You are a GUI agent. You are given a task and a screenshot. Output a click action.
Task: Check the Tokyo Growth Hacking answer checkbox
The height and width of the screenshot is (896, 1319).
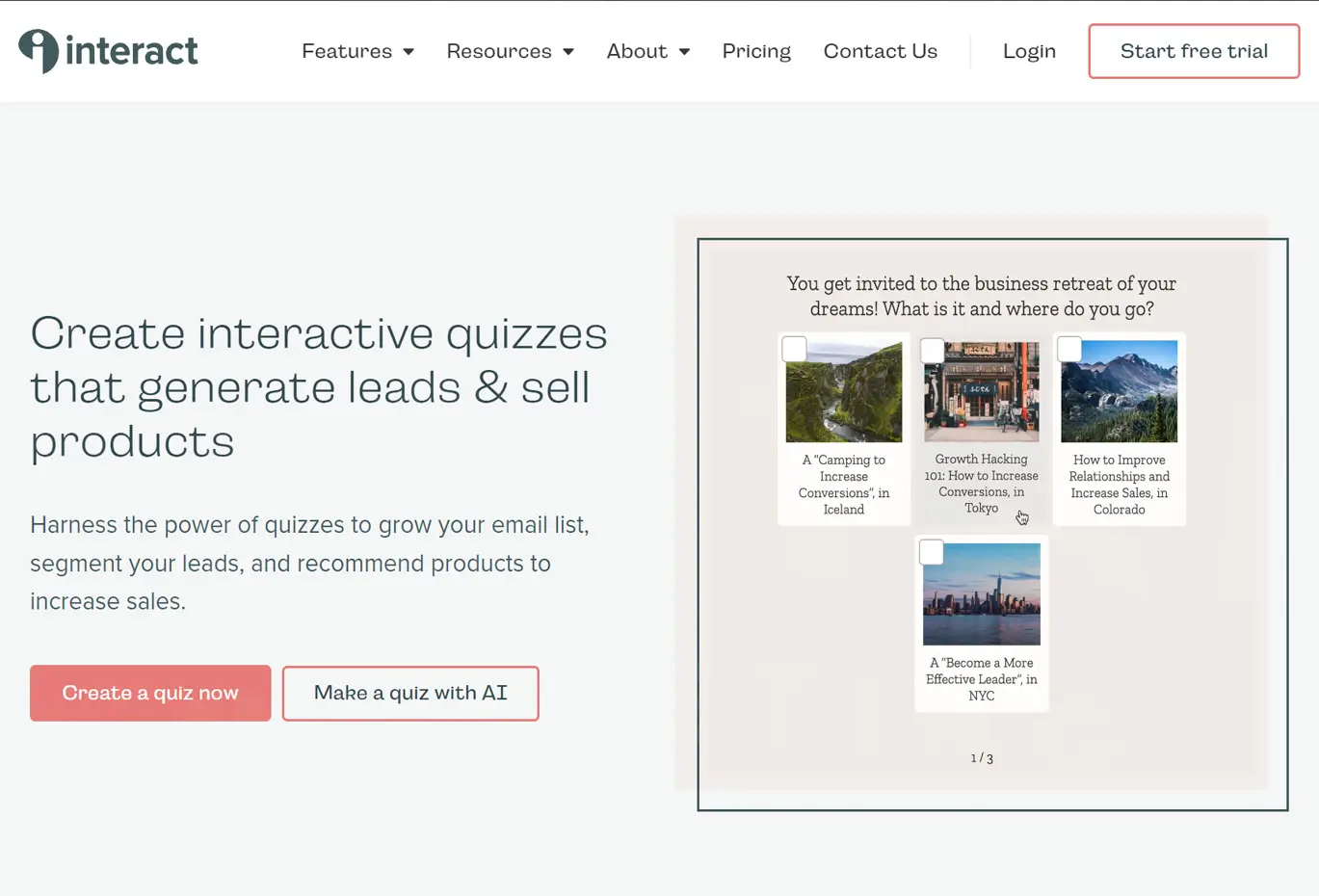(x=932, y=351)
